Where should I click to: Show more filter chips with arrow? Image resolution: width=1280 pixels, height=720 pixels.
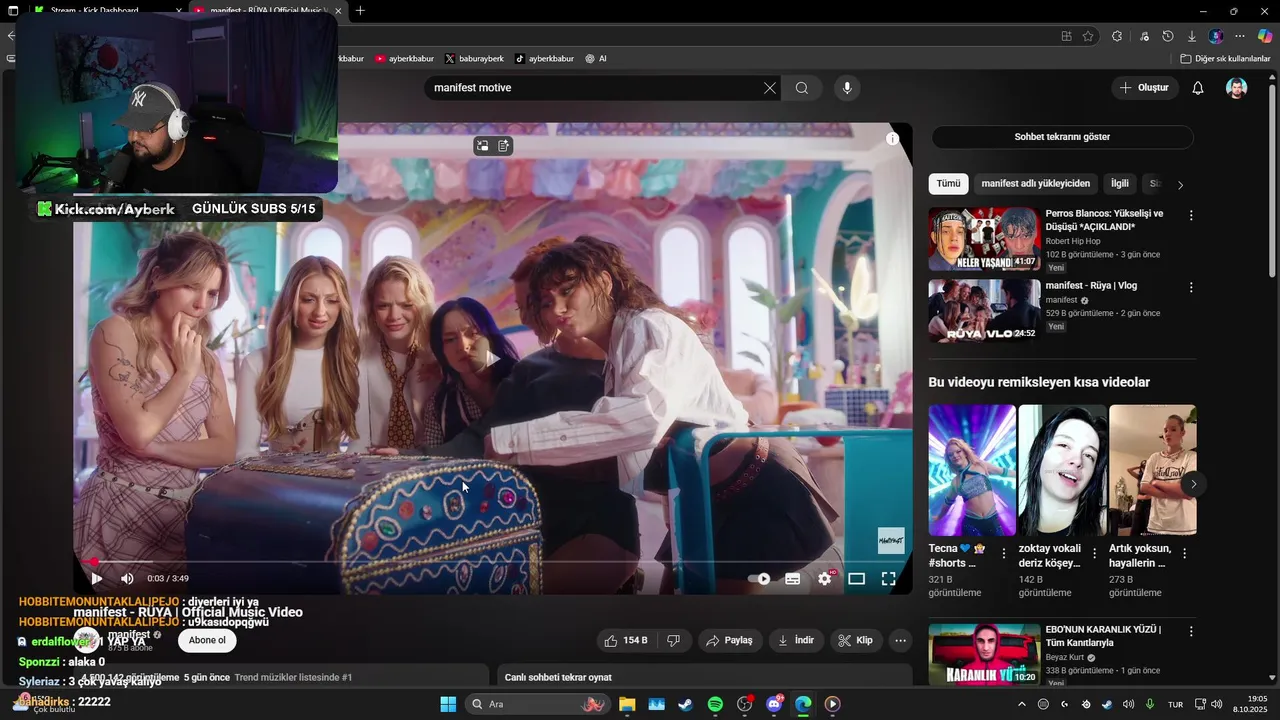[x=1180, y=185]
